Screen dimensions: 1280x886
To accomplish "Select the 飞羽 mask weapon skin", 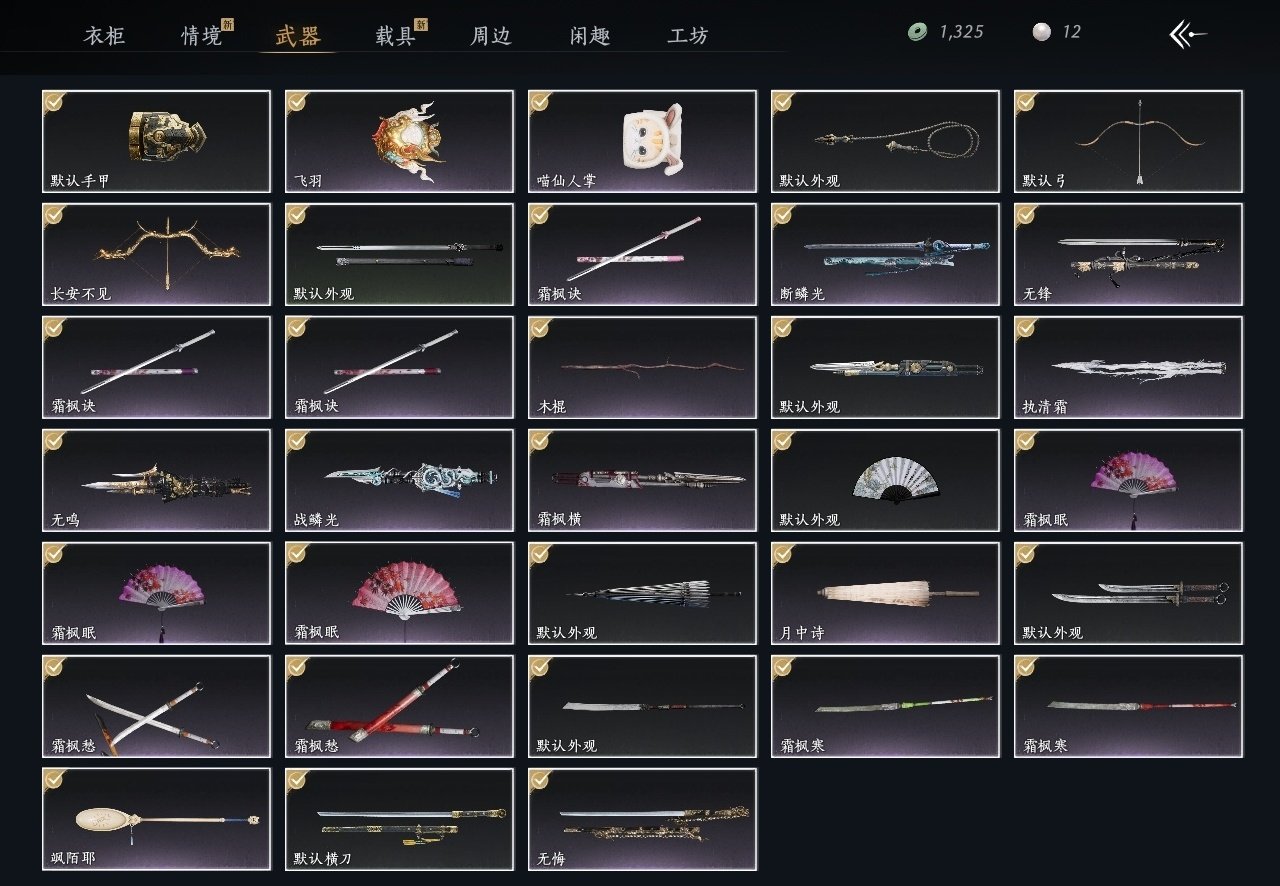I will 399,141.
